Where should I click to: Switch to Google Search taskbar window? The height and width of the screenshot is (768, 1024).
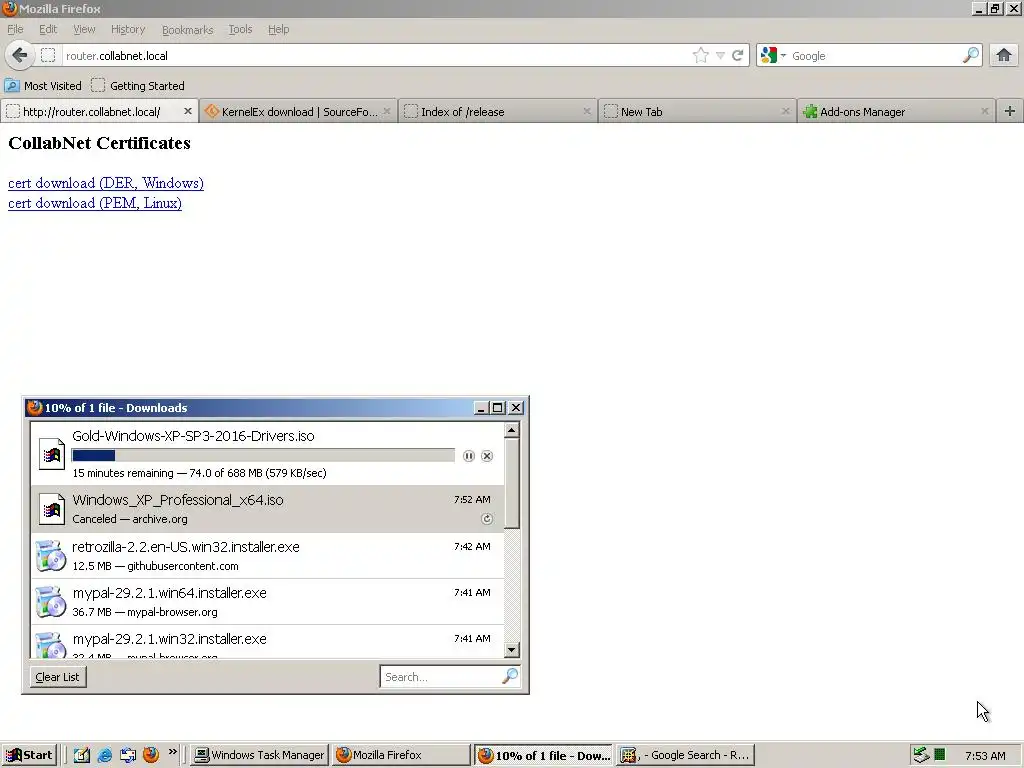pyautogui.click(x=685, y=755)
